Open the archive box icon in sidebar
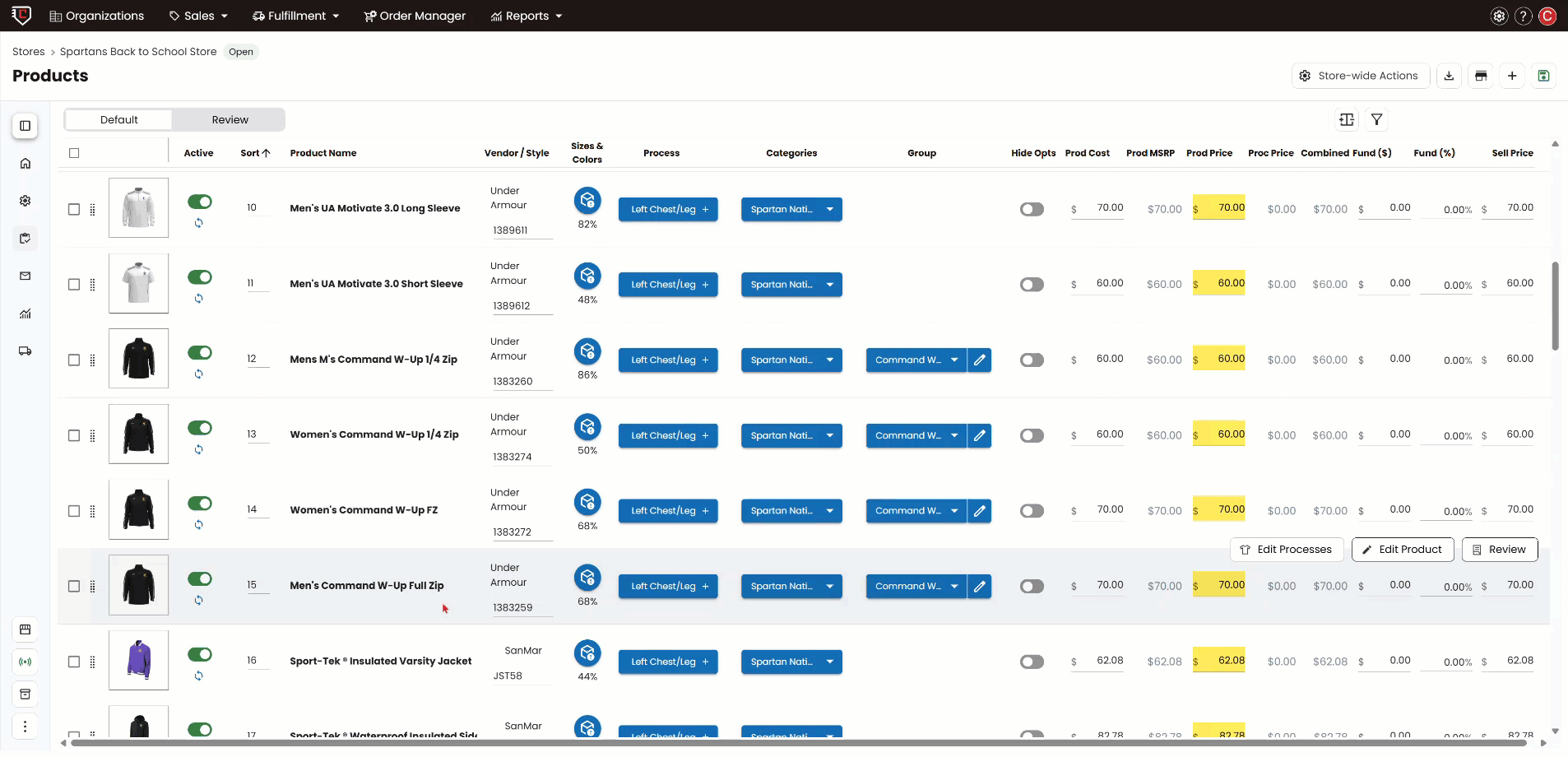1568x757 pixels. click(26, 694)
